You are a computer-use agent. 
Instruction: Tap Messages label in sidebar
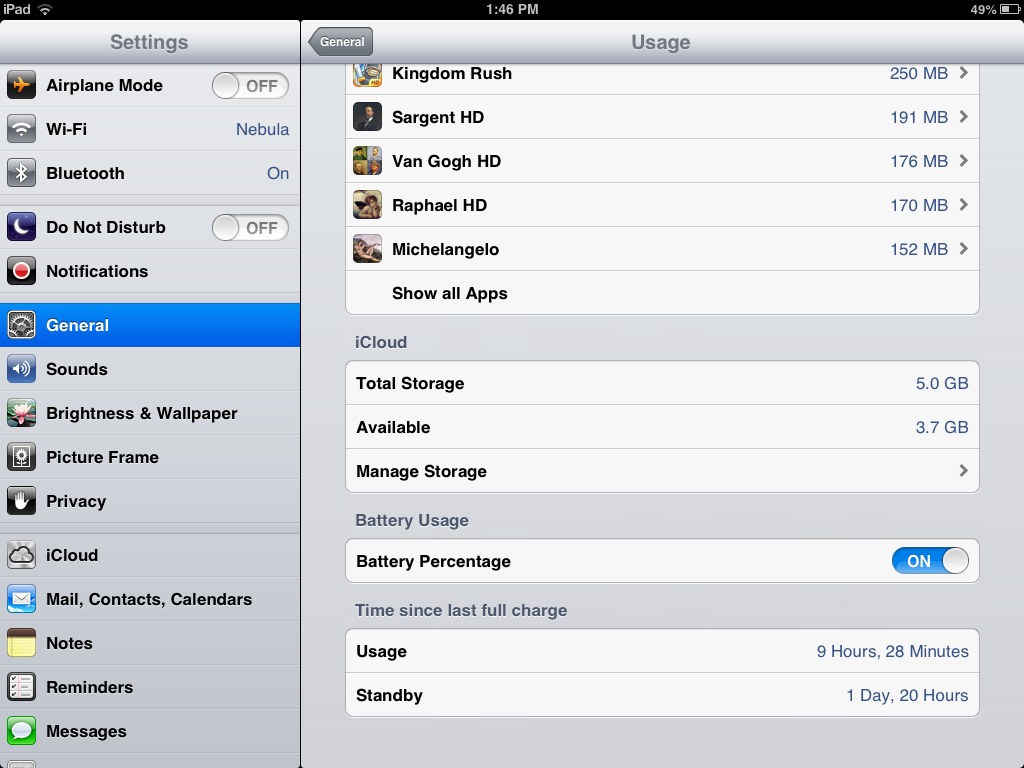pyautogui.click(x=86, y=731)
